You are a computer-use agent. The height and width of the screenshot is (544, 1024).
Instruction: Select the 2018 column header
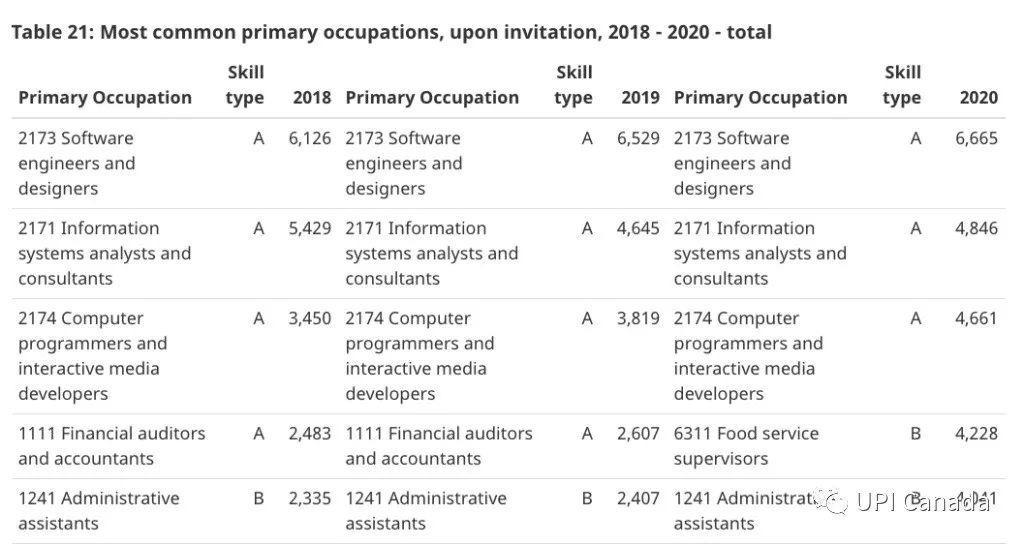point(311,97)
